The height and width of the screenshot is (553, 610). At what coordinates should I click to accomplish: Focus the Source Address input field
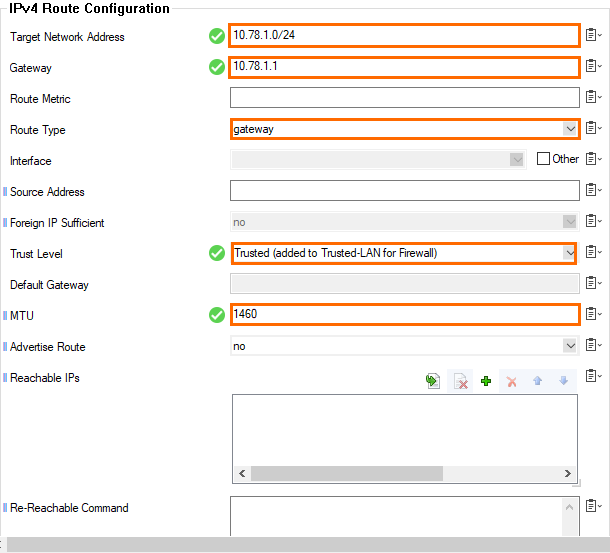(405, 190)
